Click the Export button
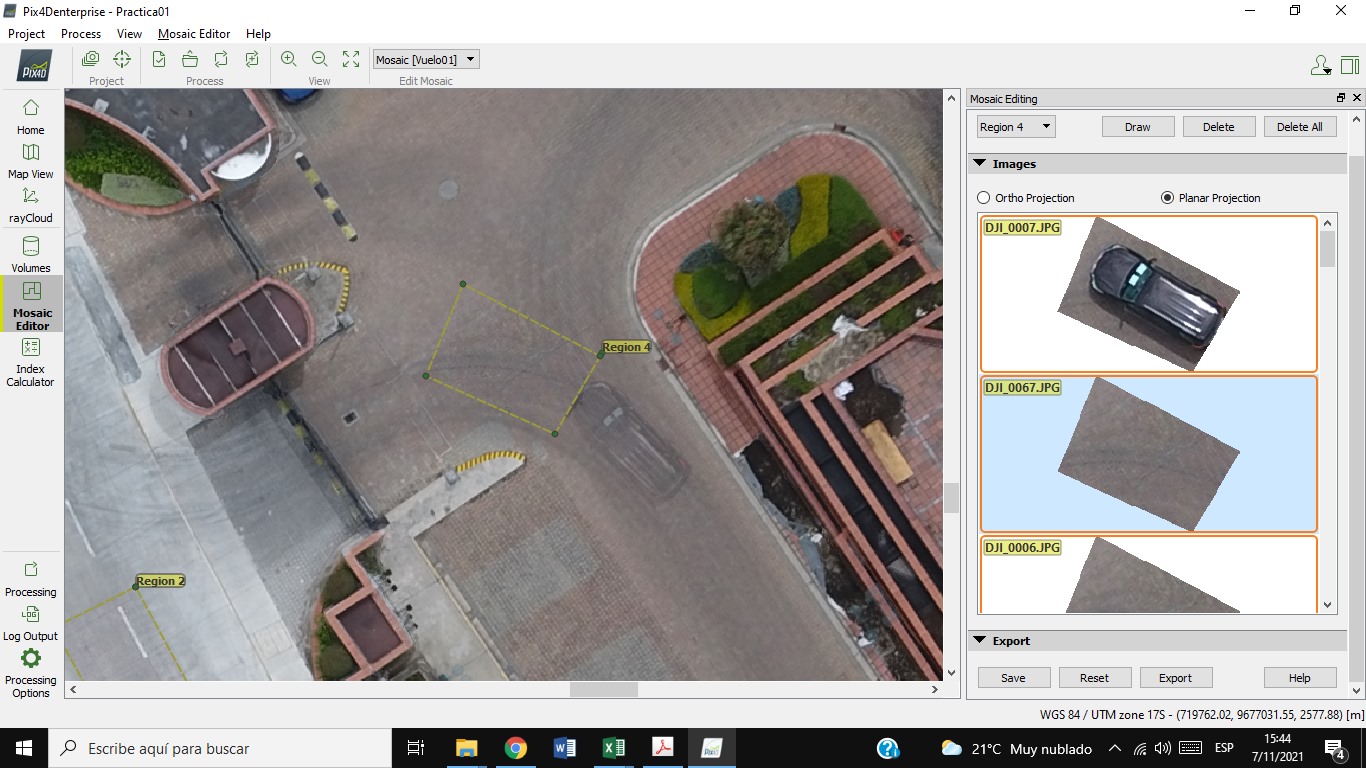1366x768 pixels. (x=1175, y=678)
